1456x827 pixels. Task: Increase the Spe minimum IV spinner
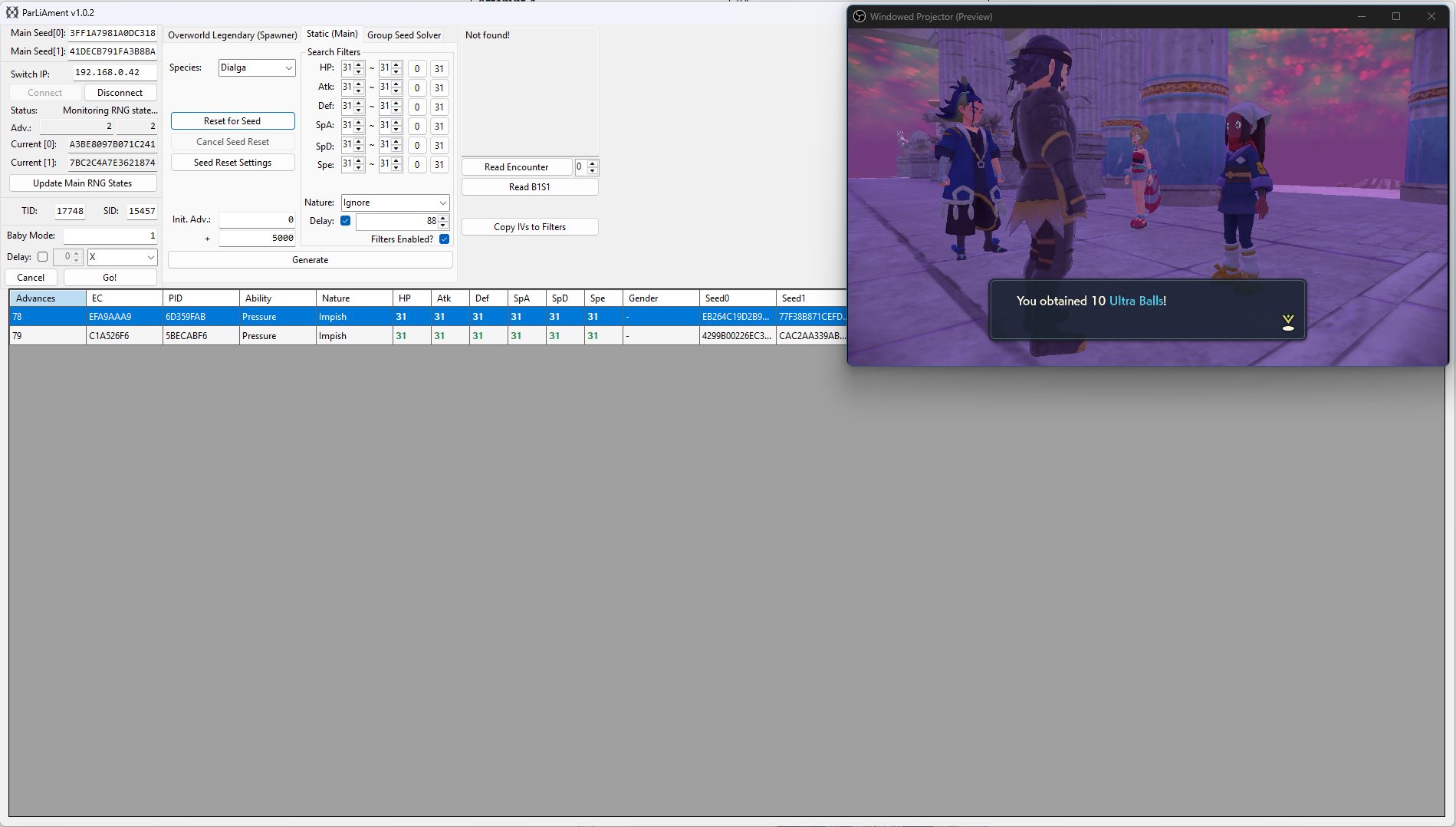[359, 161]
